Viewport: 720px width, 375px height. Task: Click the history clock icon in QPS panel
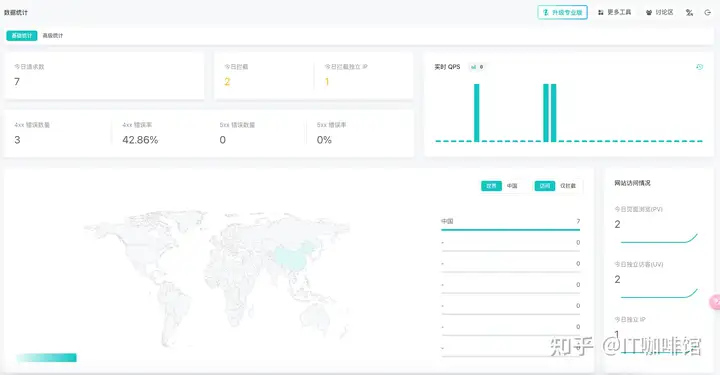(699, 67)
